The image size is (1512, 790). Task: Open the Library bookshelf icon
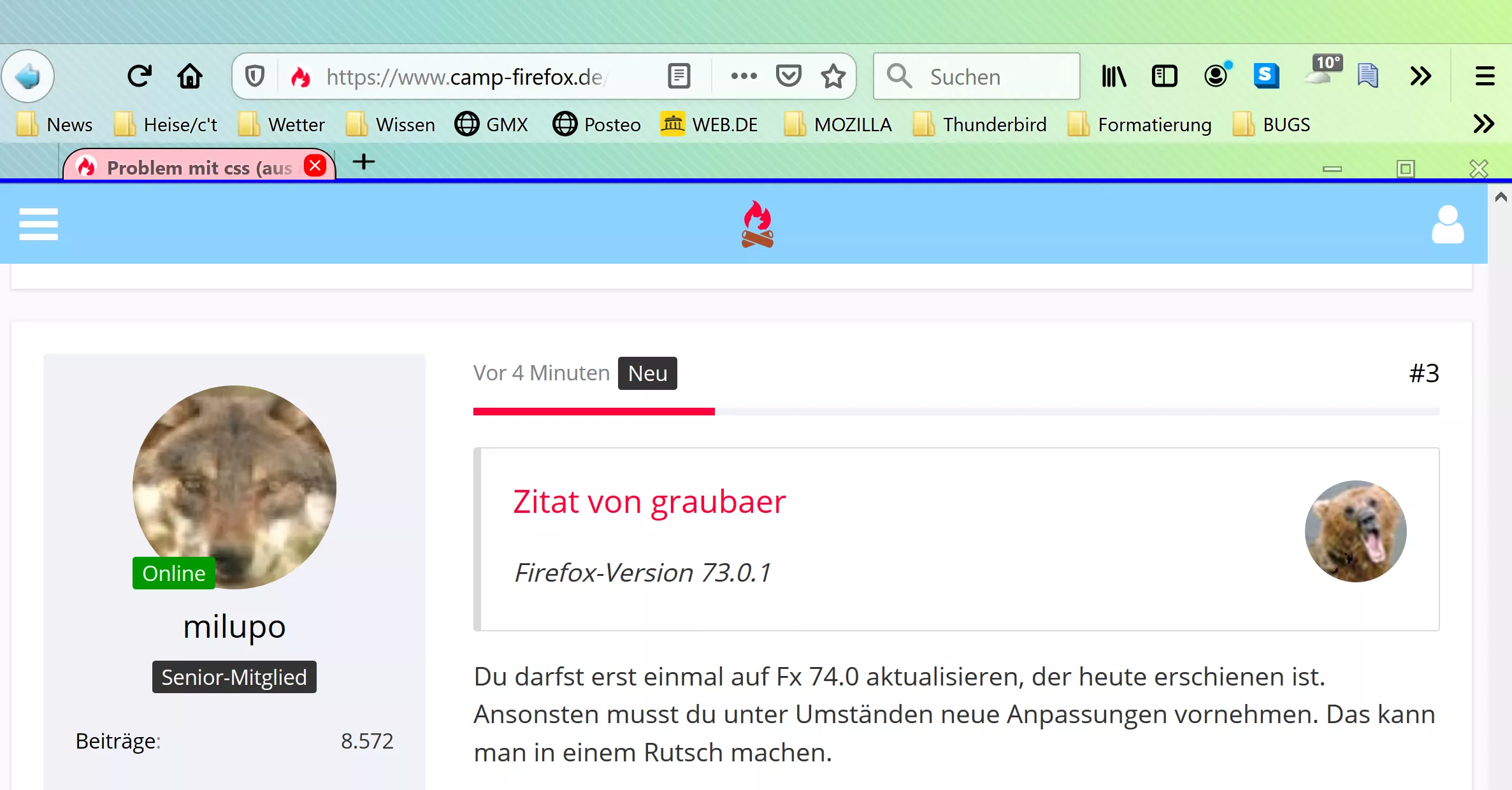(1114, 76)
